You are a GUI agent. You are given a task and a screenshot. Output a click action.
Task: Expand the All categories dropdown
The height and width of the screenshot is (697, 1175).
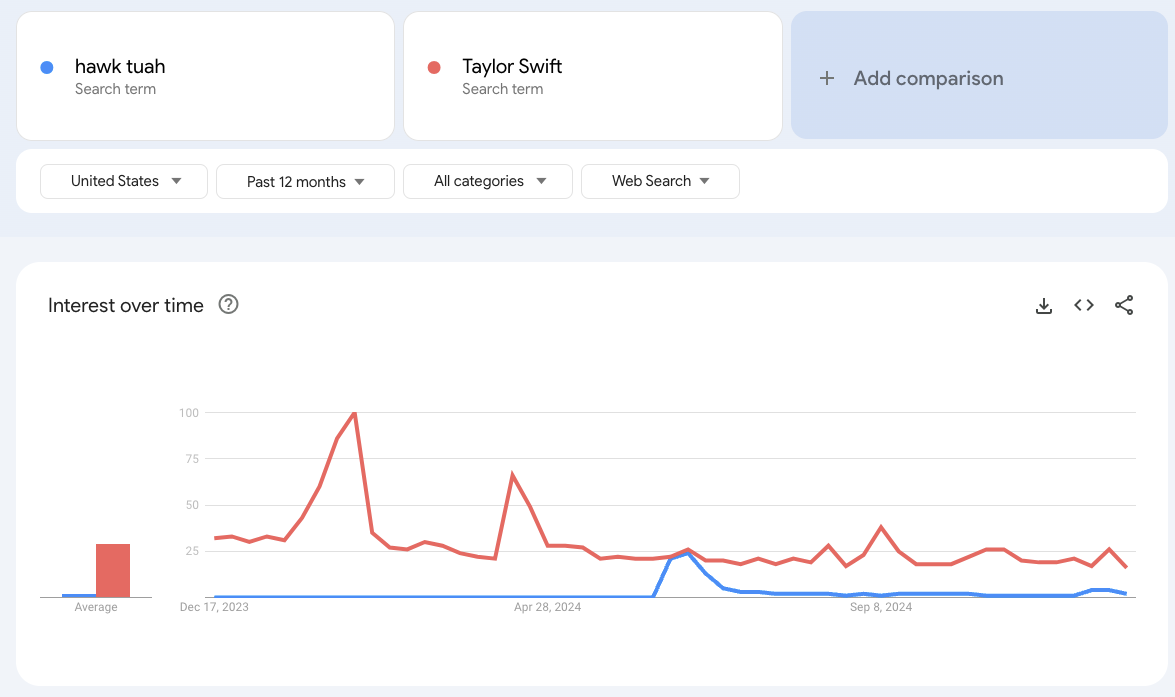click(x=488, y=181)
